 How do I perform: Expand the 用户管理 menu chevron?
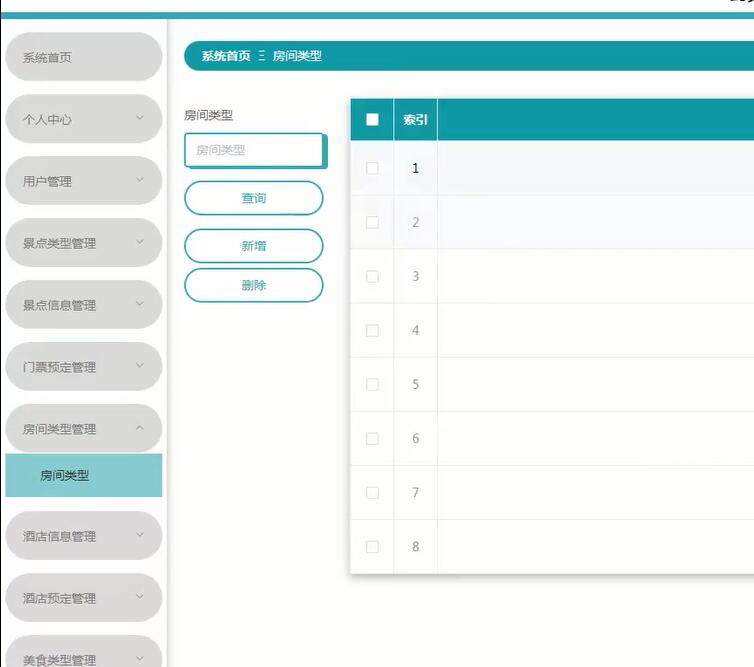point(139,180)
